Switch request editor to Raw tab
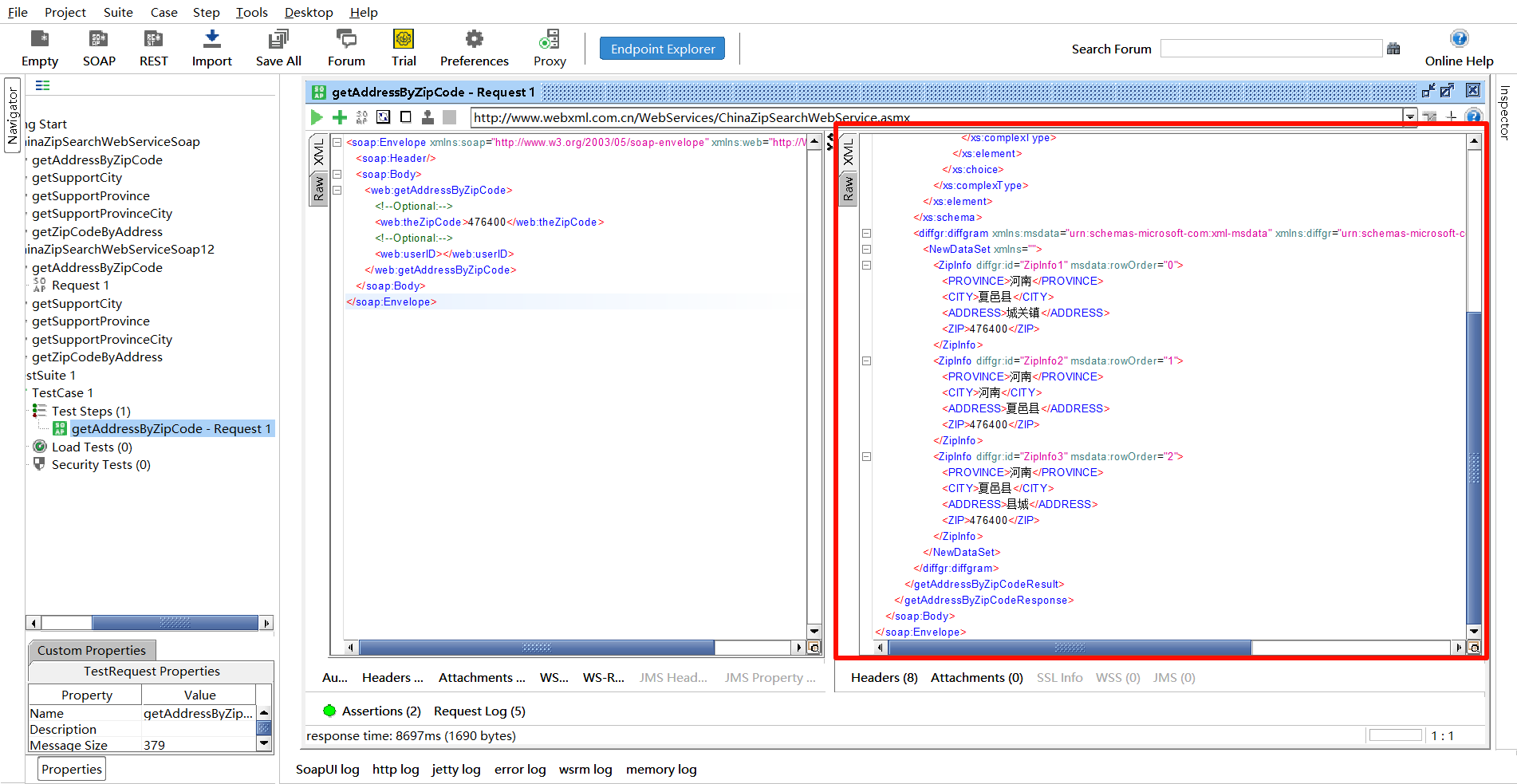Viewport: 1517px width, 784px height. pyautogui.click(x=318, y=189)
